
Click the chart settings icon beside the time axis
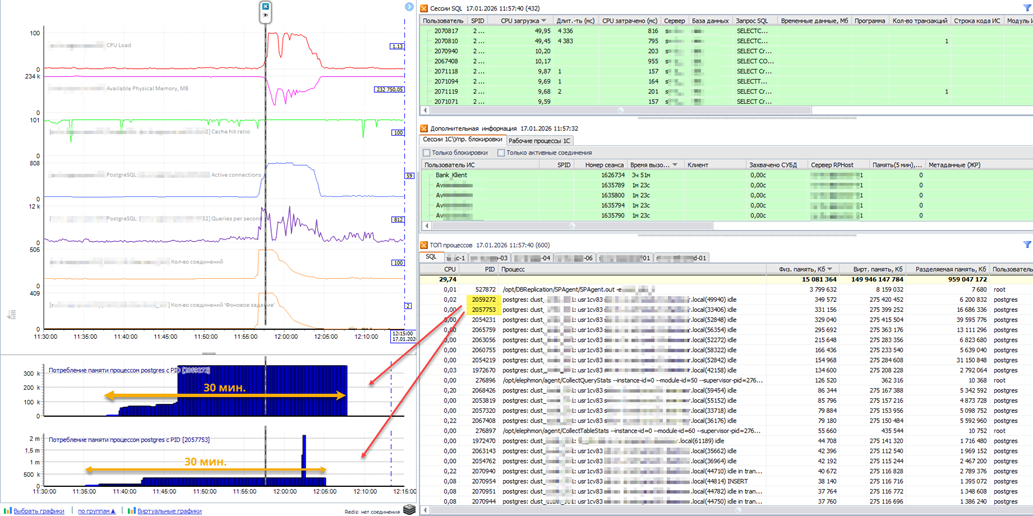point(12,313)
